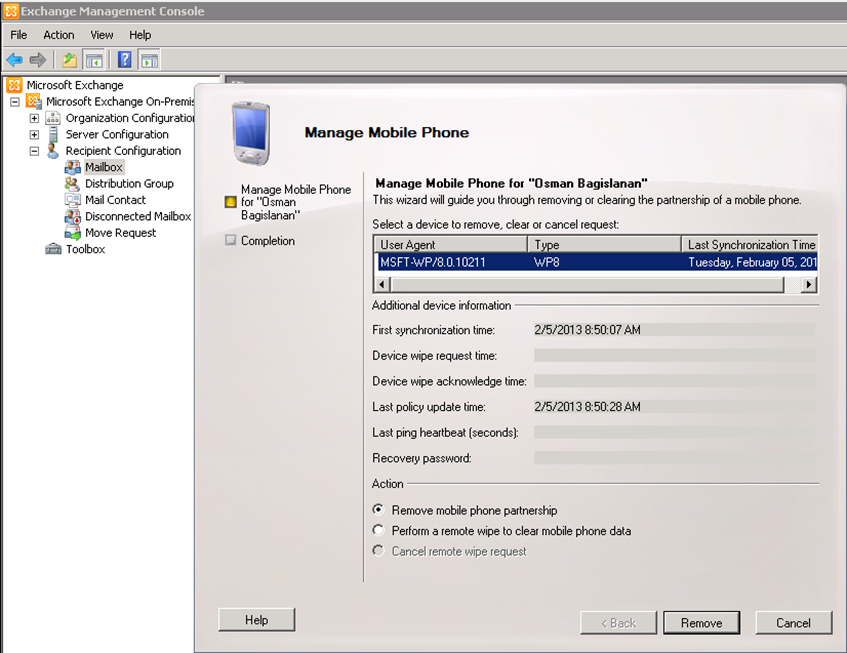The width and height of the screenshot is (847, 653).
Task: Click the Recovery password field
Action: tap(674, 458)
